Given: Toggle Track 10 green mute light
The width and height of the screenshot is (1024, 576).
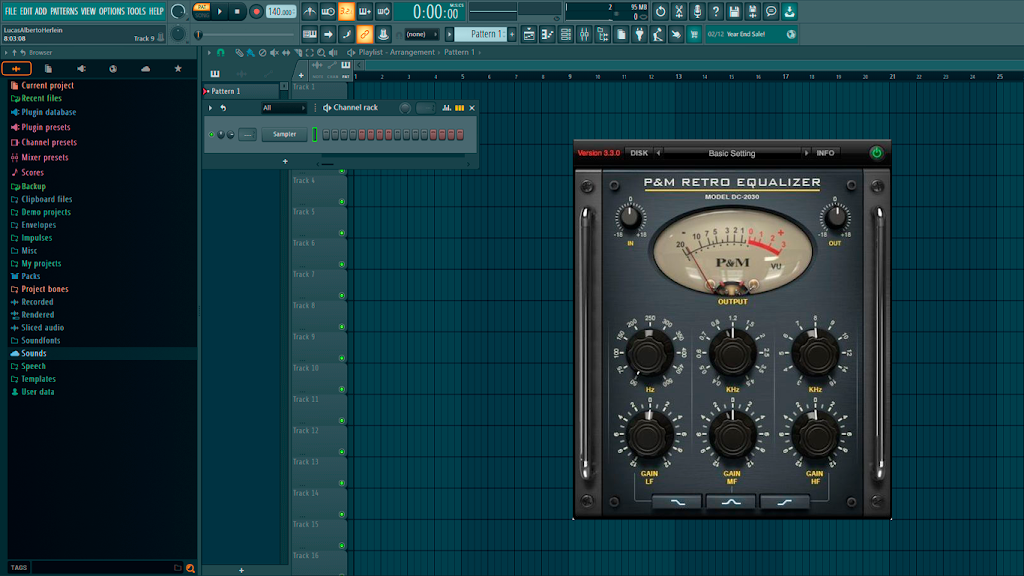Looking at the screenshot, I should [342, 389].
